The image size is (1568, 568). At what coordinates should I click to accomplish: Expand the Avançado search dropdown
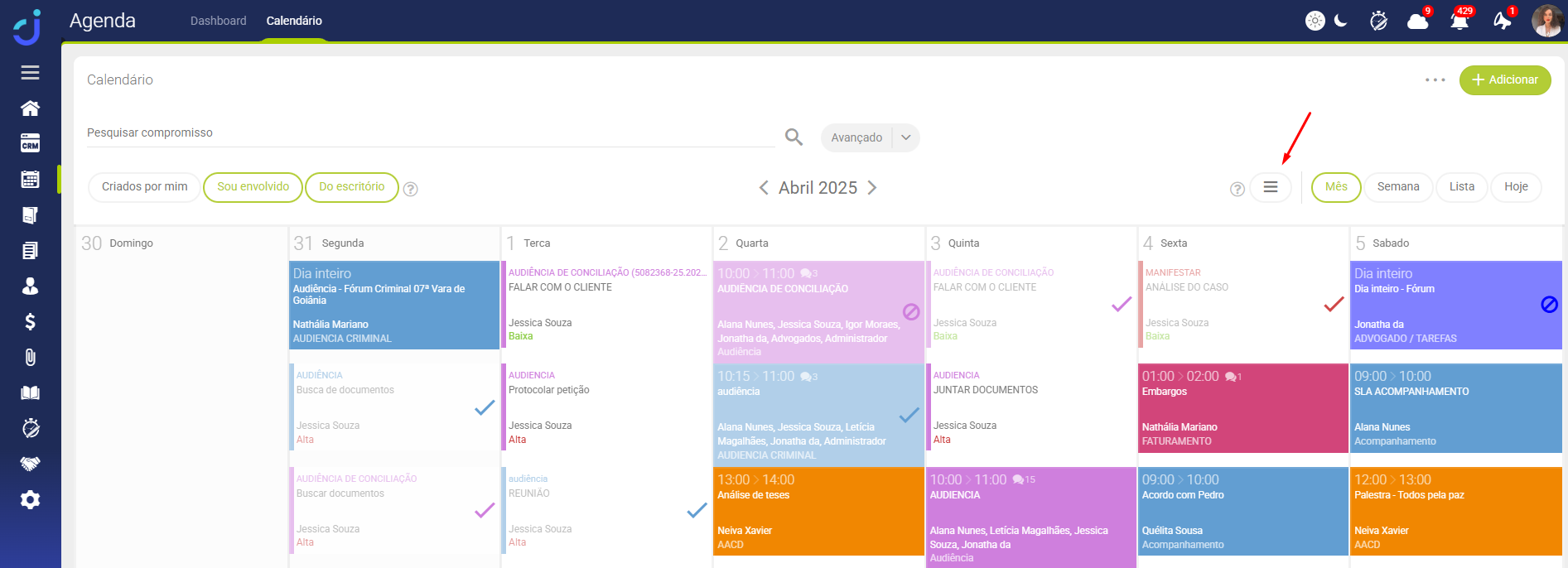pyautogui.click(x=906, y=137)
